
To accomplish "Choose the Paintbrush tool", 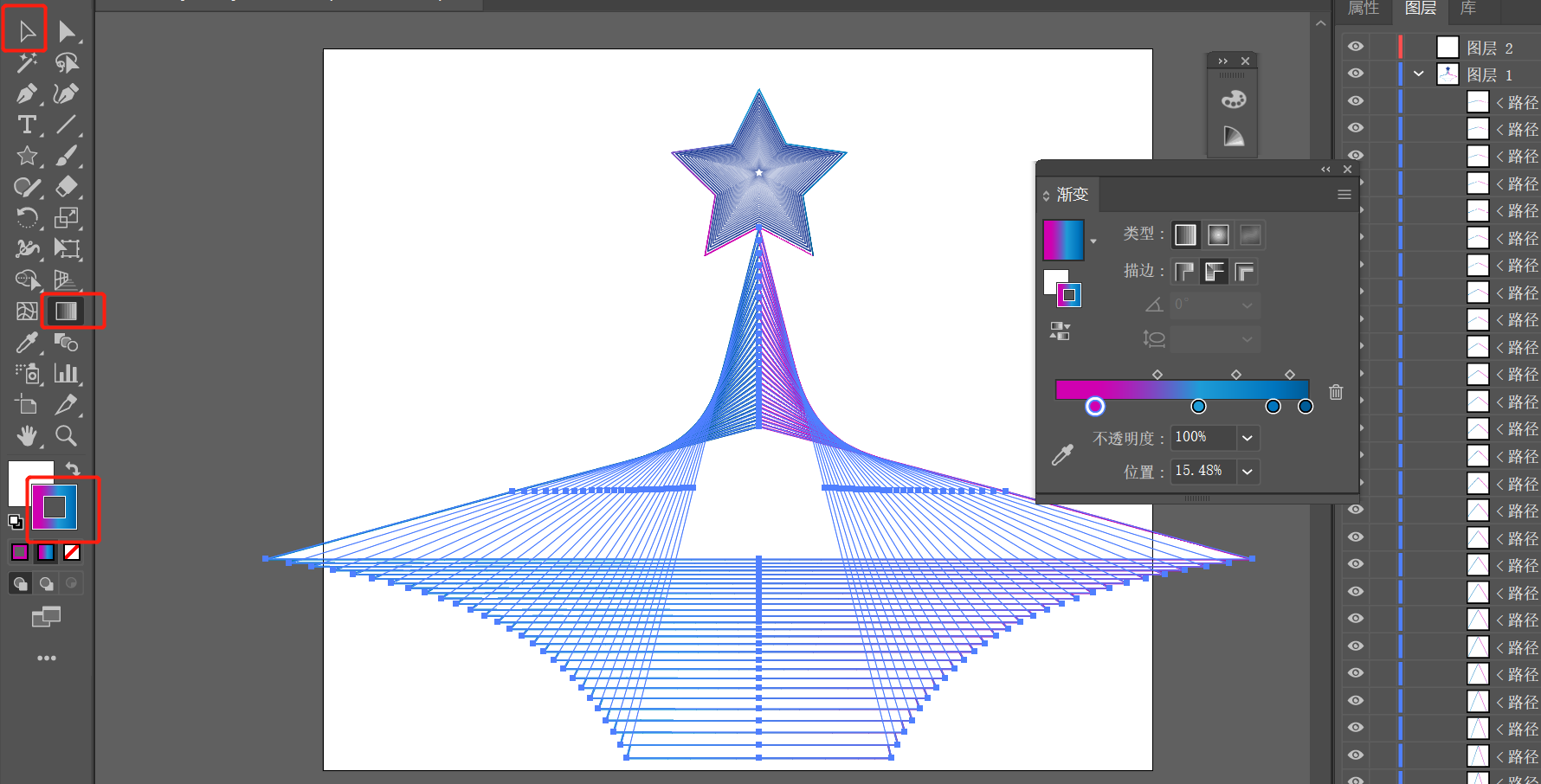I will pyautogui.click(x=67, y=156).
